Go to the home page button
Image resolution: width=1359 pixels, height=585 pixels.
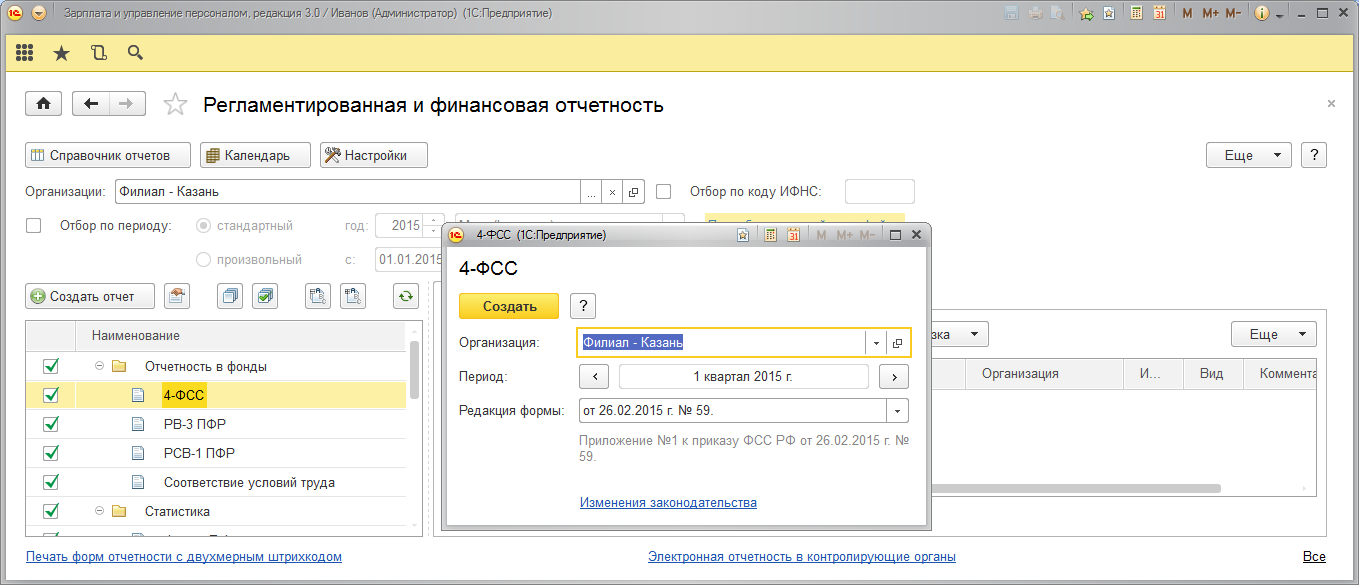click(44, 104)
